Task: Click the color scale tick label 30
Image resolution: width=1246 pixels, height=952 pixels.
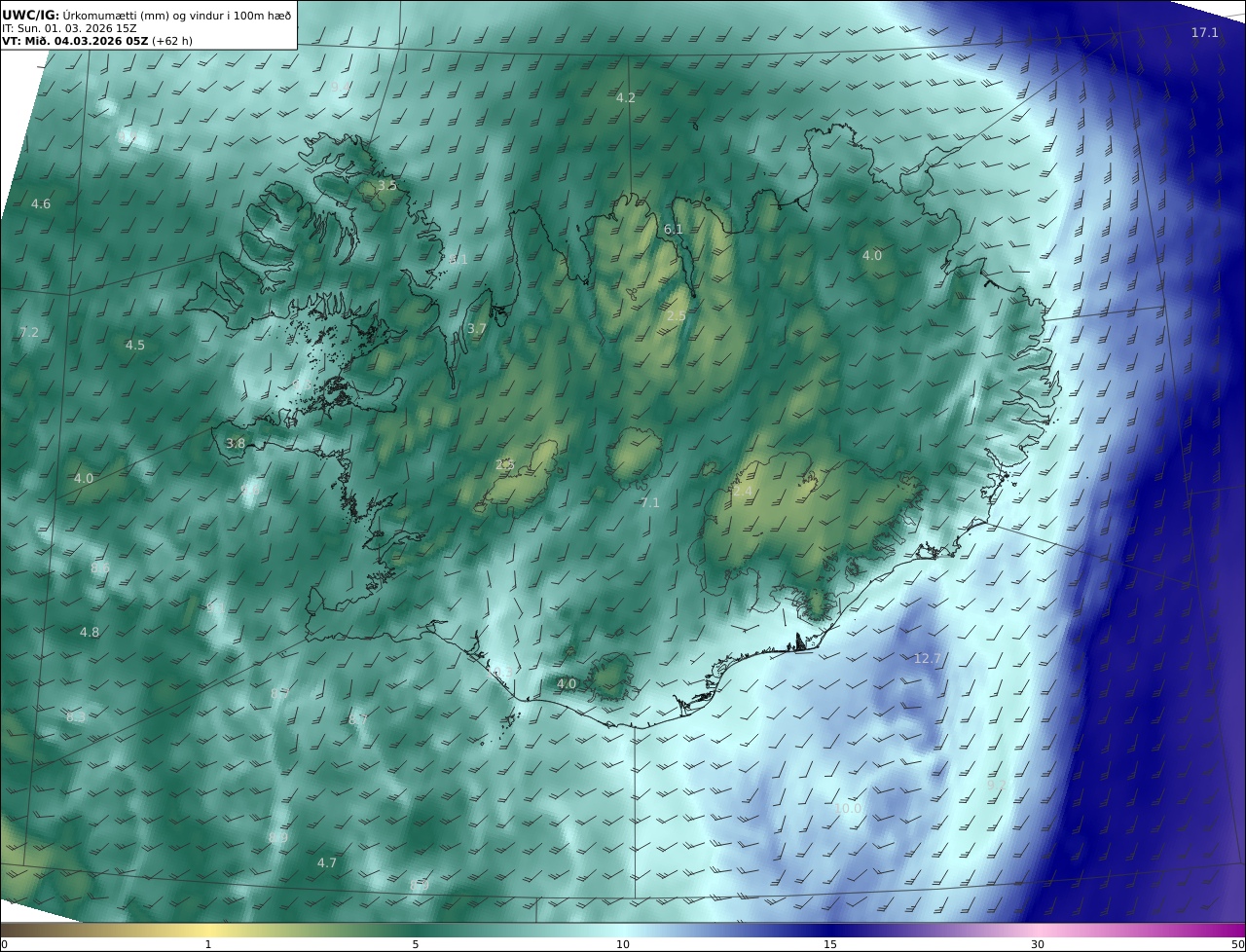Action: tap(1038, 944)
